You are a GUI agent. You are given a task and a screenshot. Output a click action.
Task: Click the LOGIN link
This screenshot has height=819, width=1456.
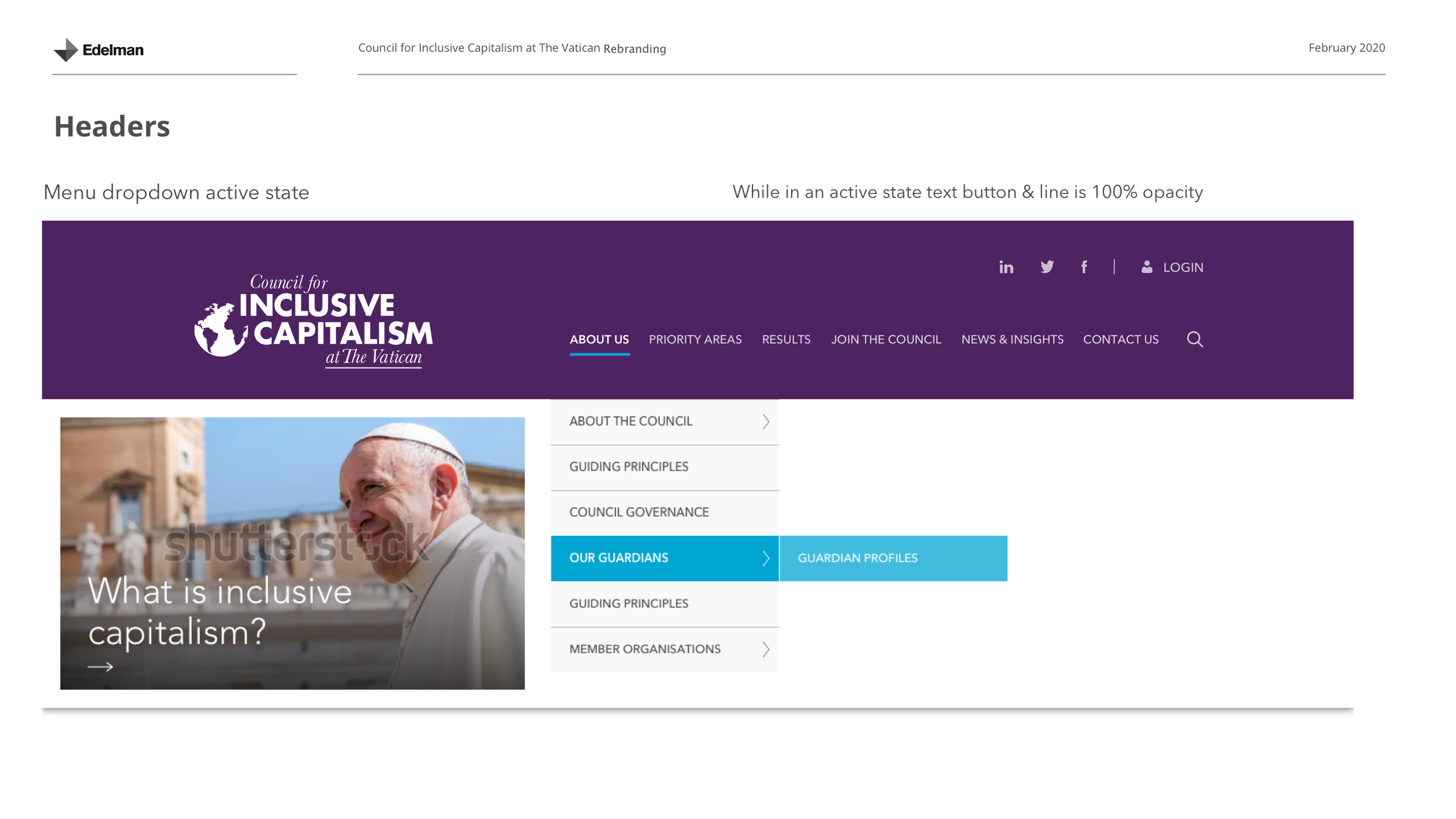tap(1183, 267)
